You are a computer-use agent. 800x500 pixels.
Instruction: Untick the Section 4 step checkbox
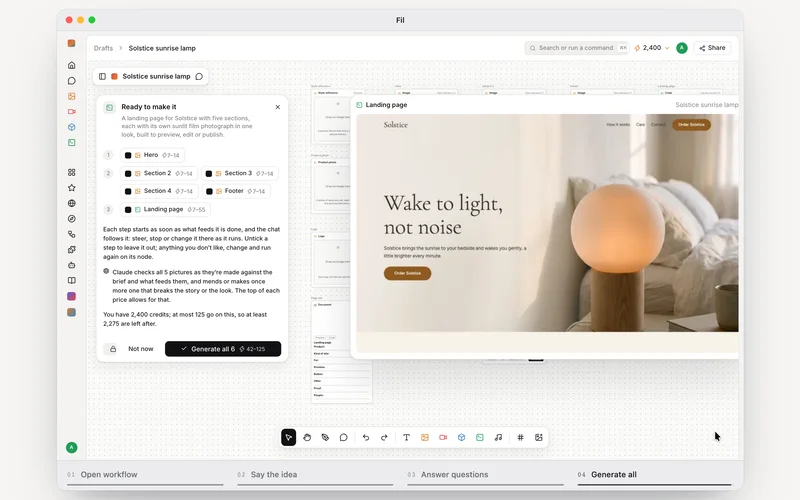tap(128, 191)
